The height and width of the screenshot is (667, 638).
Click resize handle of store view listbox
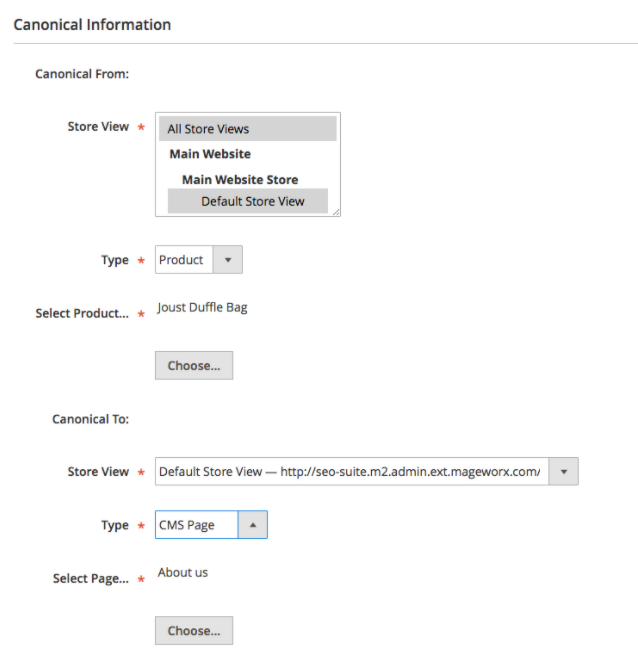click(x=336, y=212)
